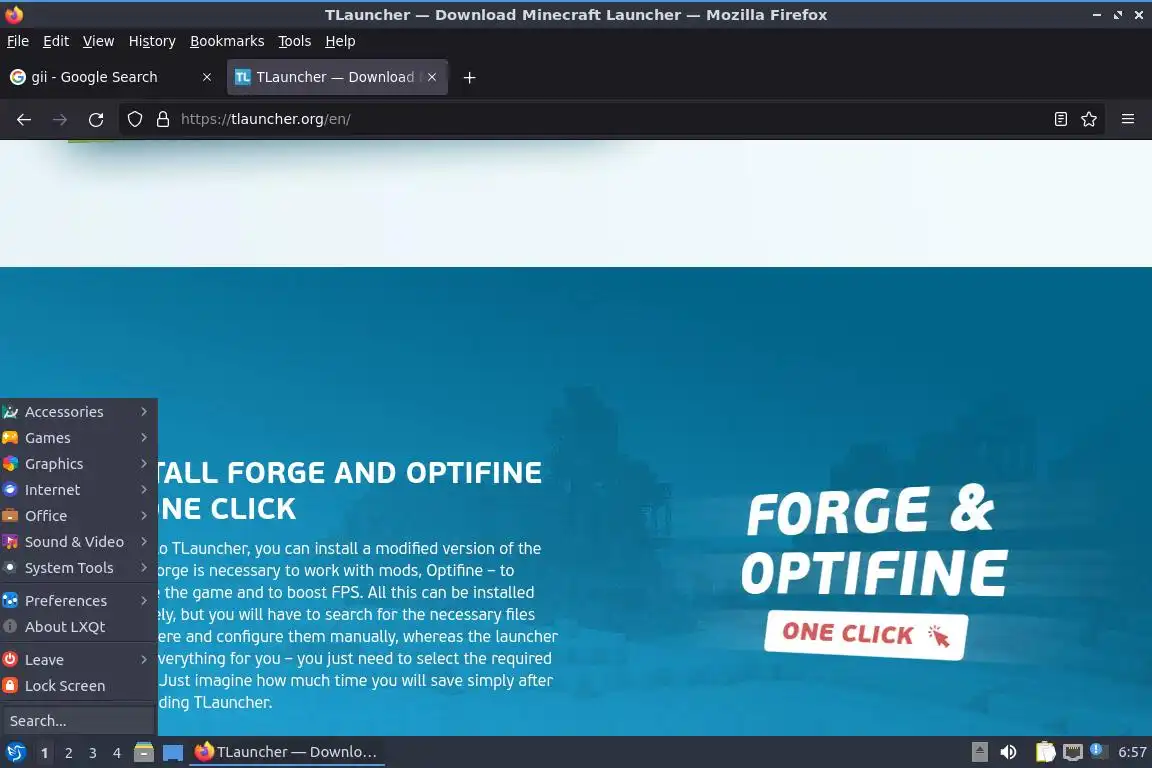This screenshot has height=768, width=1152.
Task: Open the clipboard manager tray icon
Action: [1045, 752]
